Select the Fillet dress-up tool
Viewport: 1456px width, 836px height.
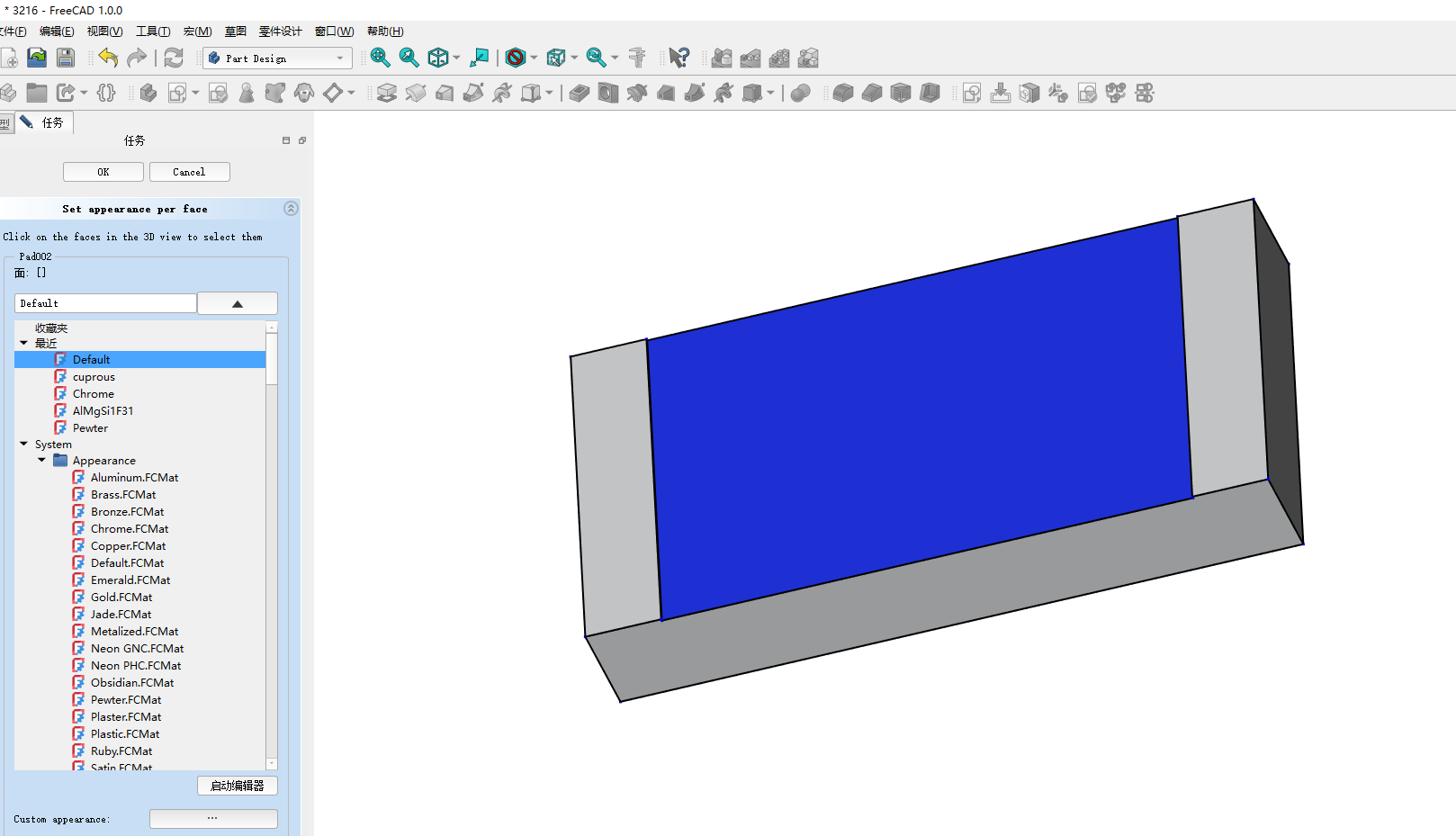coord(843,93)
